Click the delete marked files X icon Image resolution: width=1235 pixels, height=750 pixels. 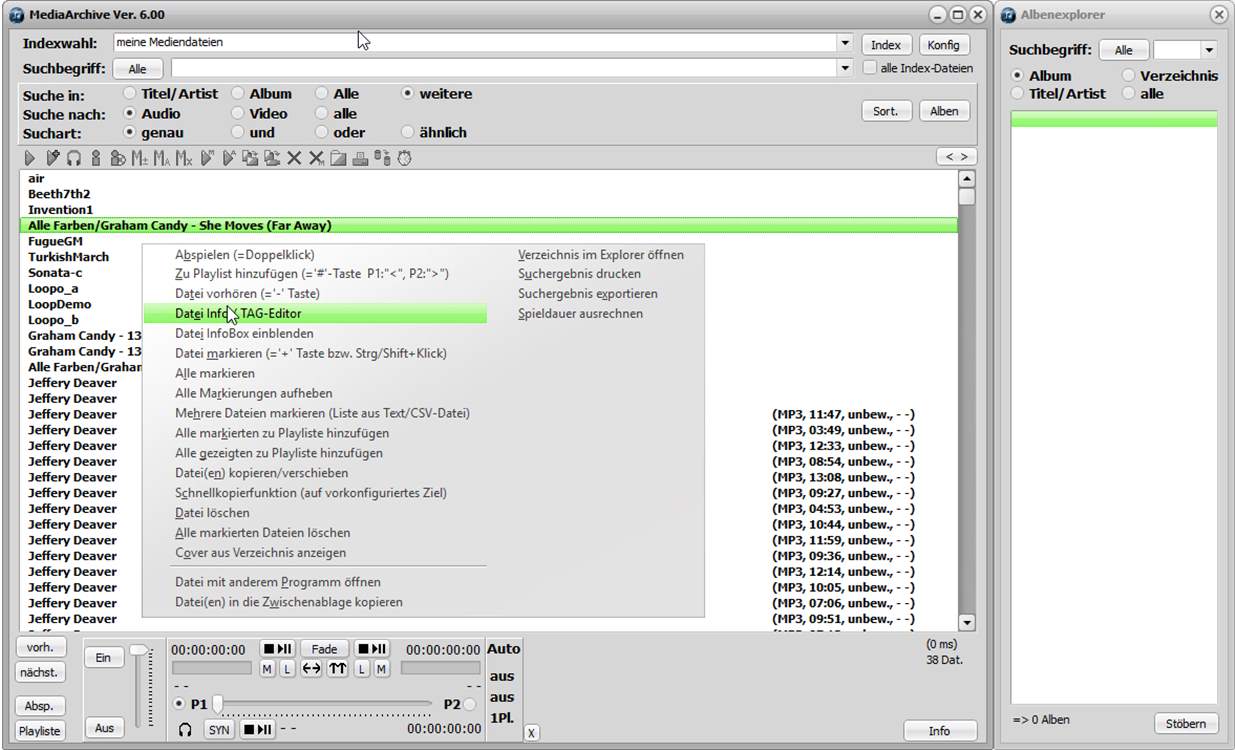pyautogui.click(x=316, y=158)
